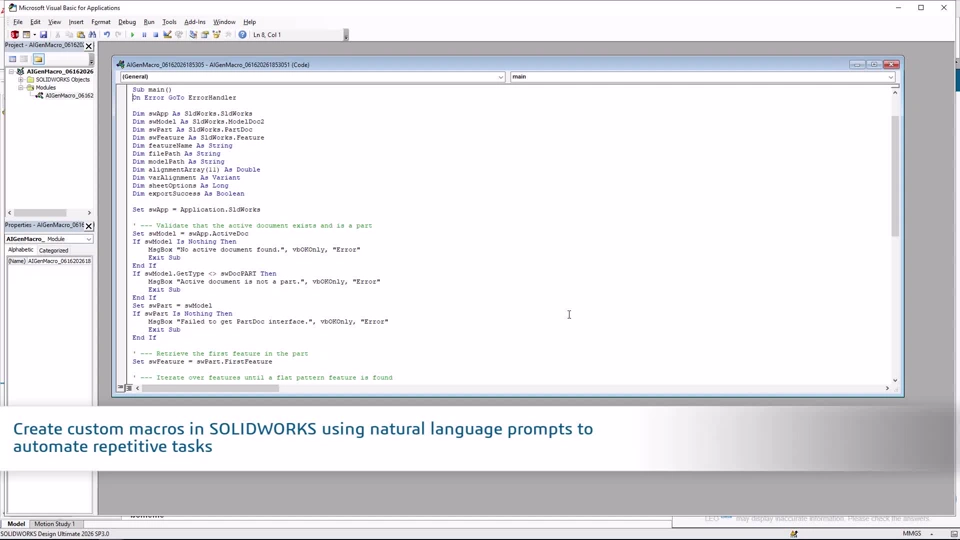Open Project Explorer from toolbar icon

click(193, 35)
